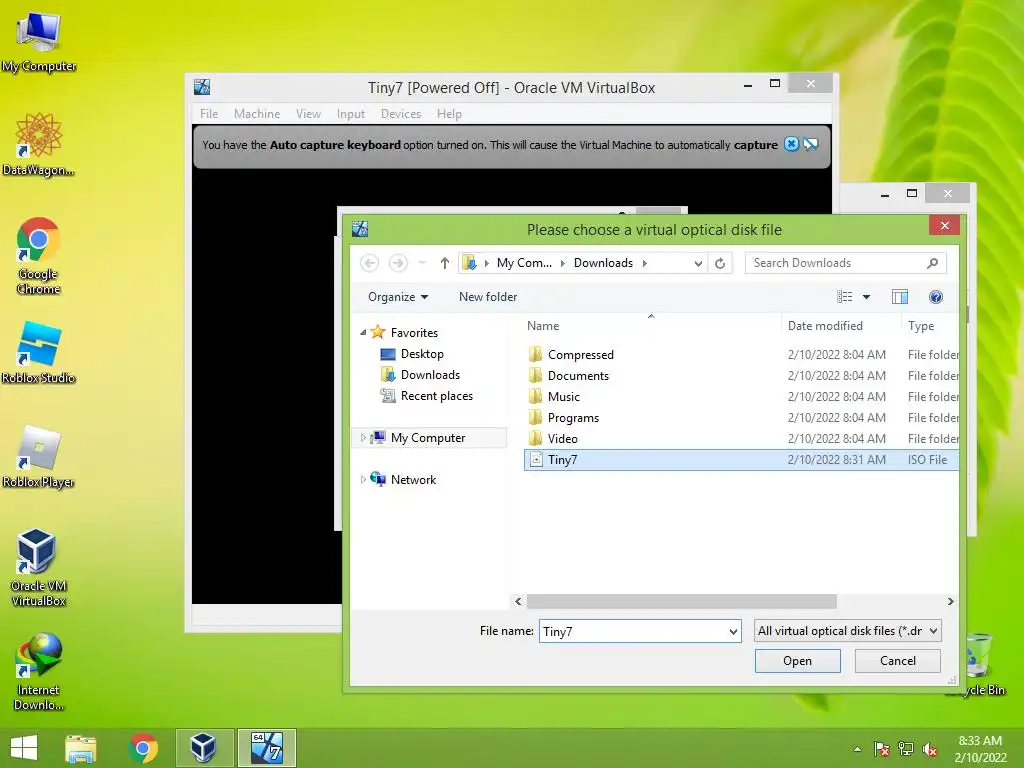
Task: Click the horizontal scrollbar in file list
Action: [681, 601]
